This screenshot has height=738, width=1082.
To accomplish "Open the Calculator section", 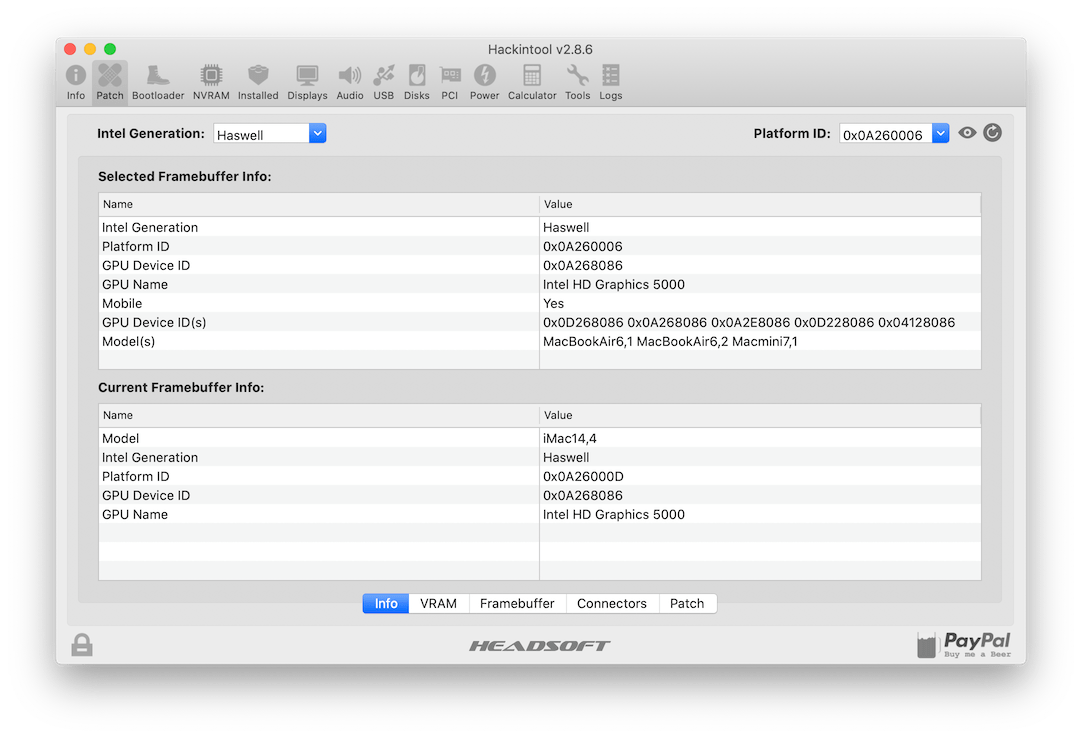I will click(532, 82).
